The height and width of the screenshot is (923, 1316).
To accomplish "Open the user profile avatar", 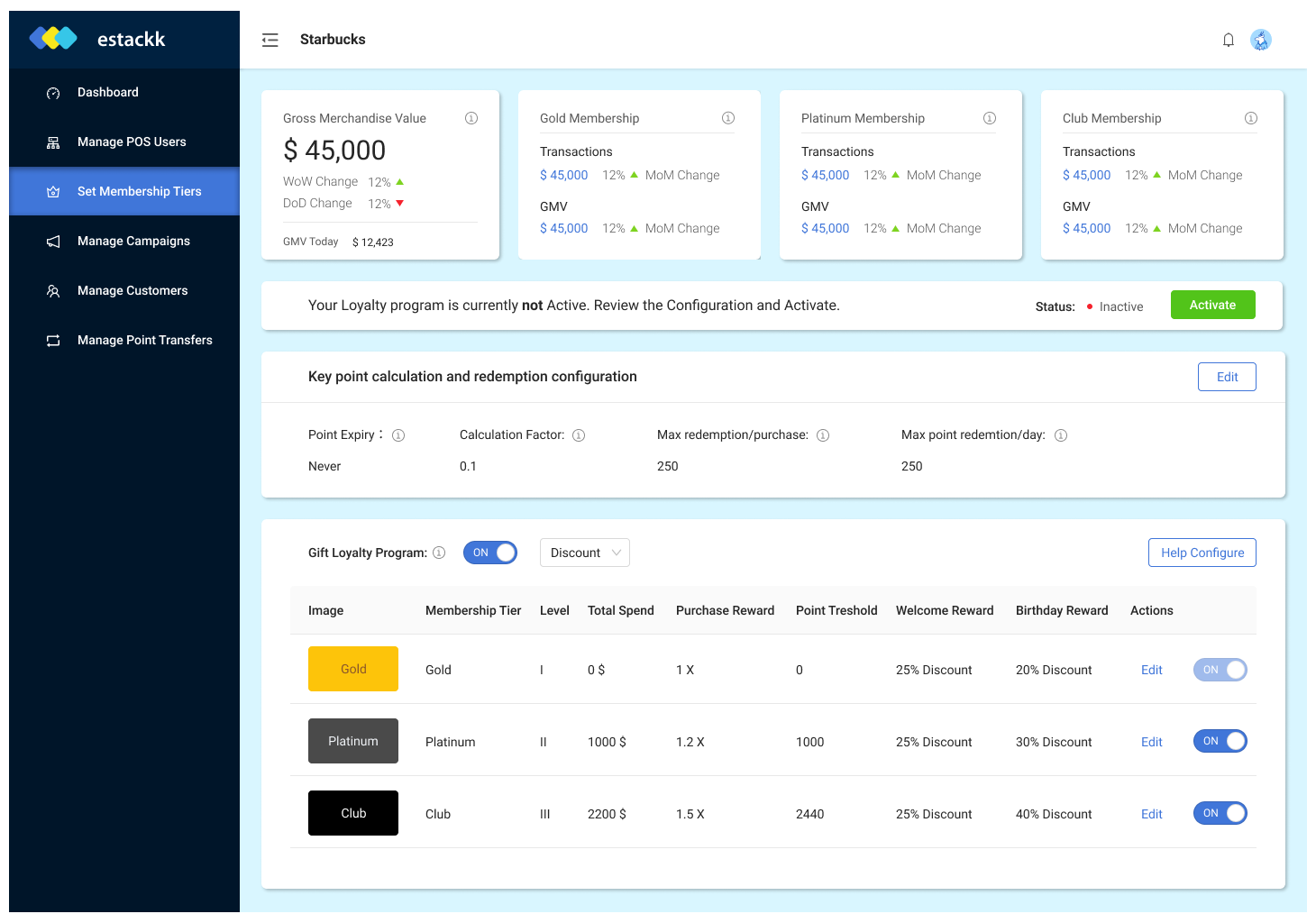I will pos(1260,40).
